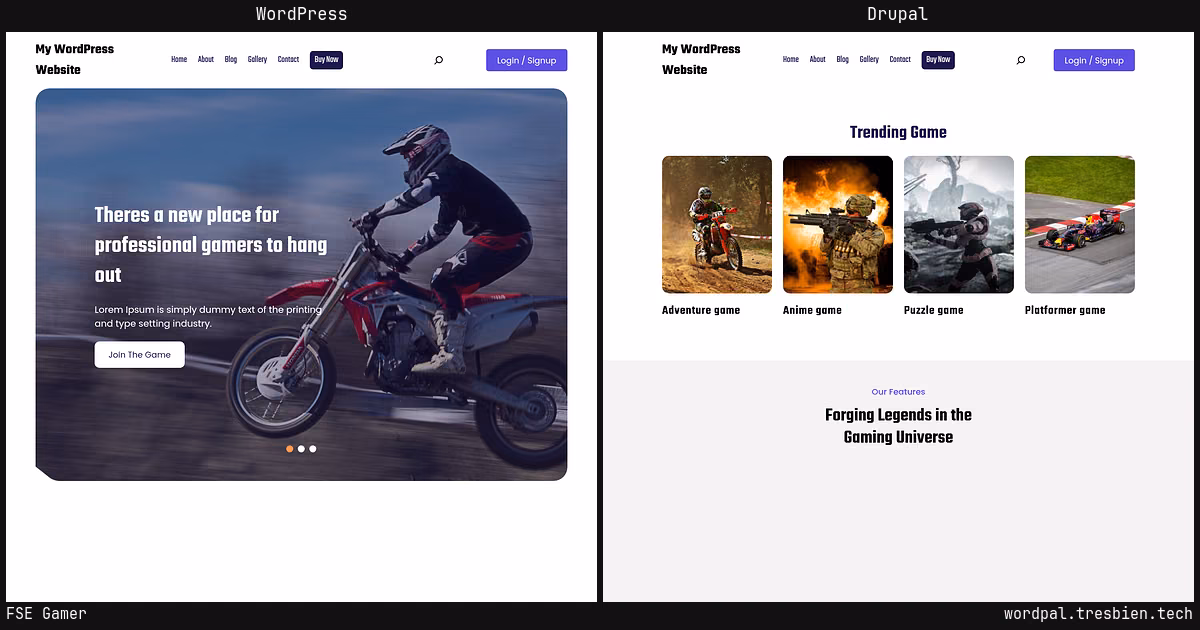Screen dimensions: 1200x630
Task: Click Buy Now in WordPress header
Action: tap(326, 60)
